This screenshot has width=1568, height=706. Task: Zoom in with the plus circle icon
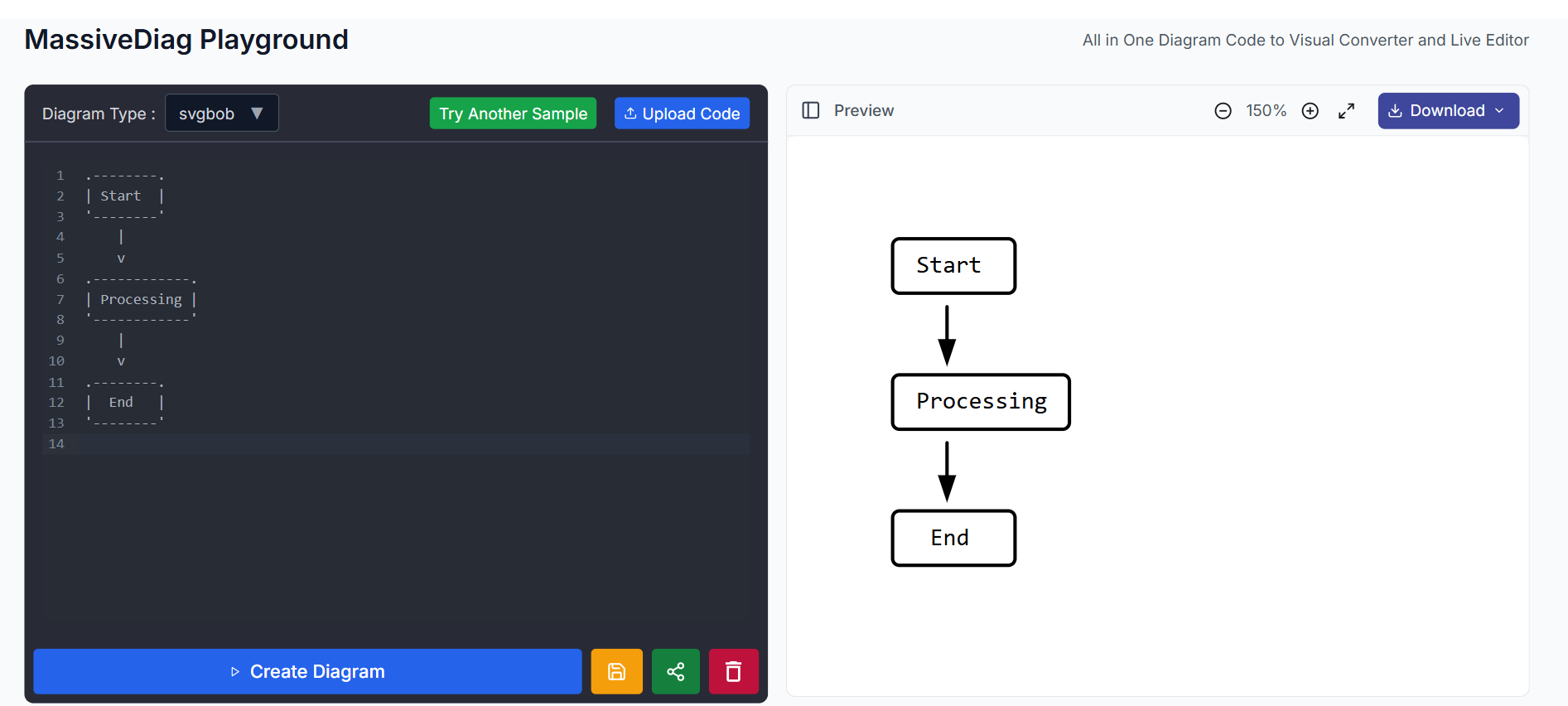click(1310, 111)
